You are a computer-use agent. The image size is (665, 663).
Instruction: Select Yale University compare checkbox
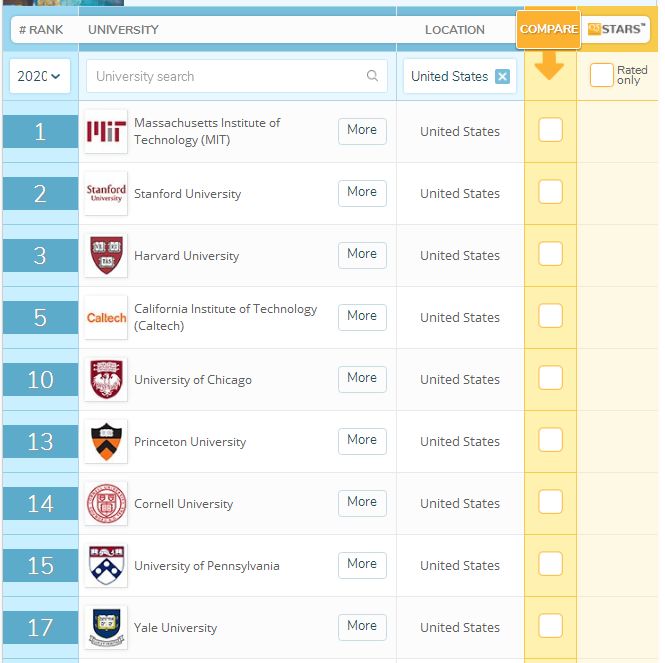click(x=550, y=626)
